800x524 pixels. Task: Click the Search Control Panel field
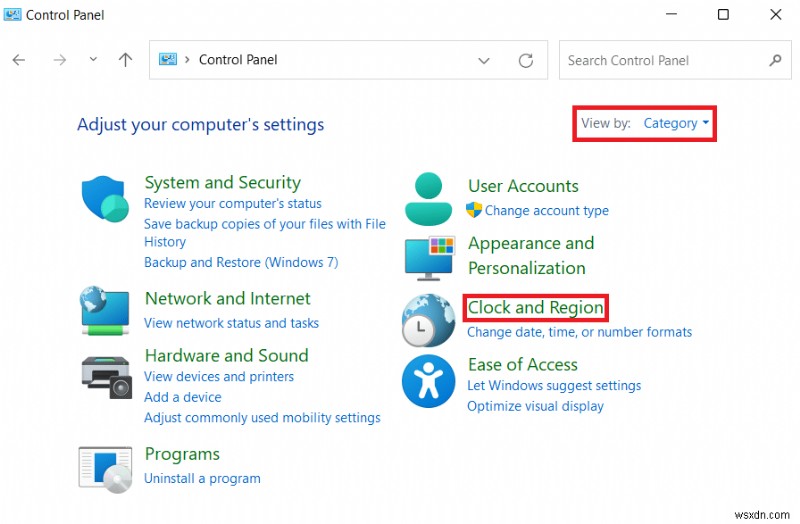(x=660, y=60)
